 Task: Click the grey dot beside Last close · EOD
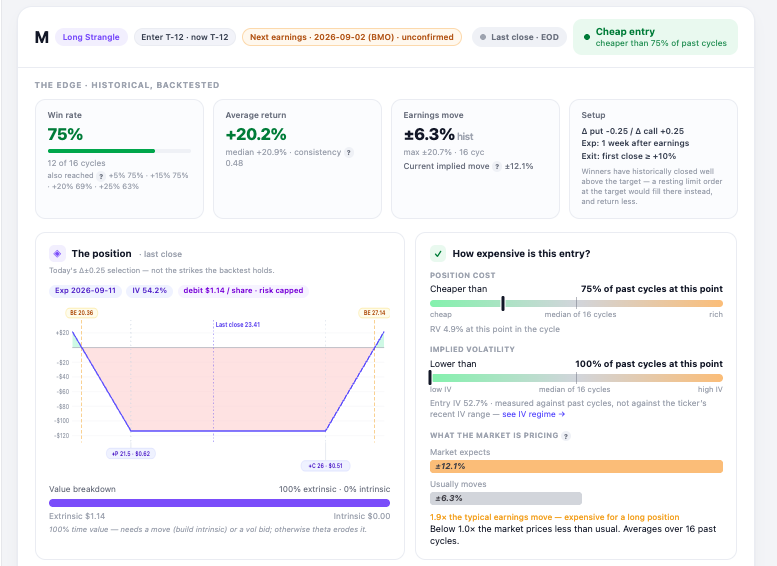[x=483, y=37]
